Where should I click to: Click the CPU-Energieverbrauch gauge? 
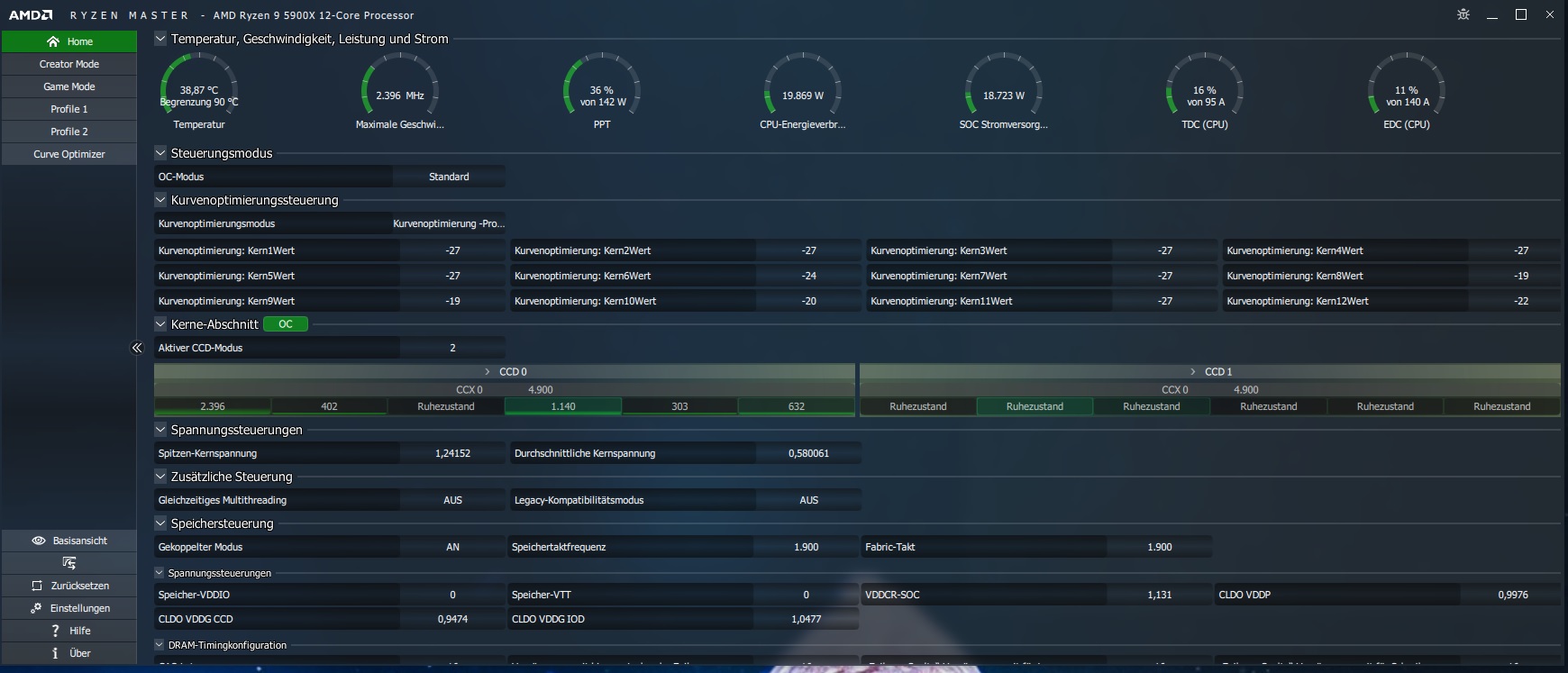point(803,91)
